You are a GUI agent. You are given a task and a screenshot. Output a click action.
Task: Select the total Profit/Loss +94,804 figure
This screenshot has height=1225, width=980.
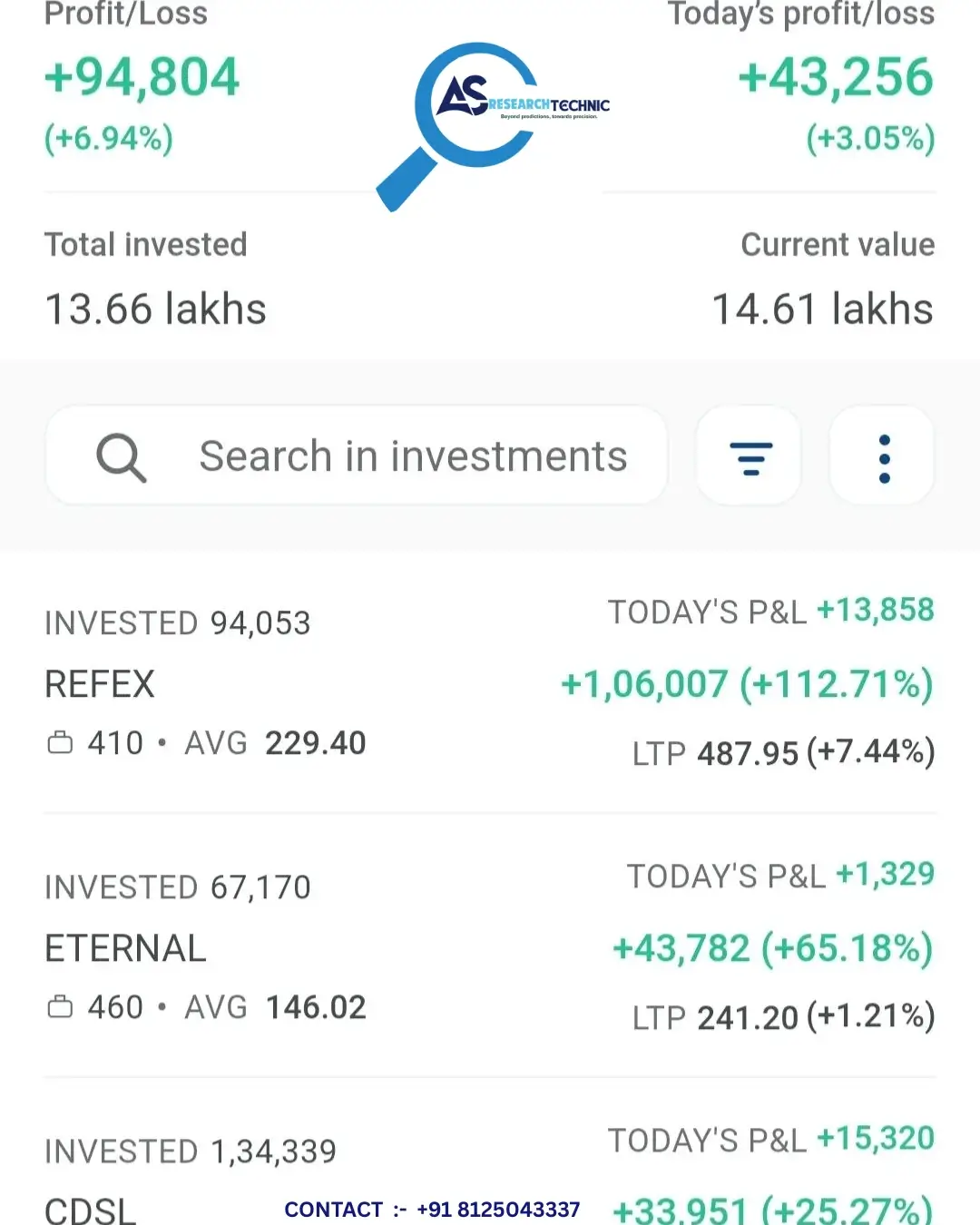[x=142, y=77]
